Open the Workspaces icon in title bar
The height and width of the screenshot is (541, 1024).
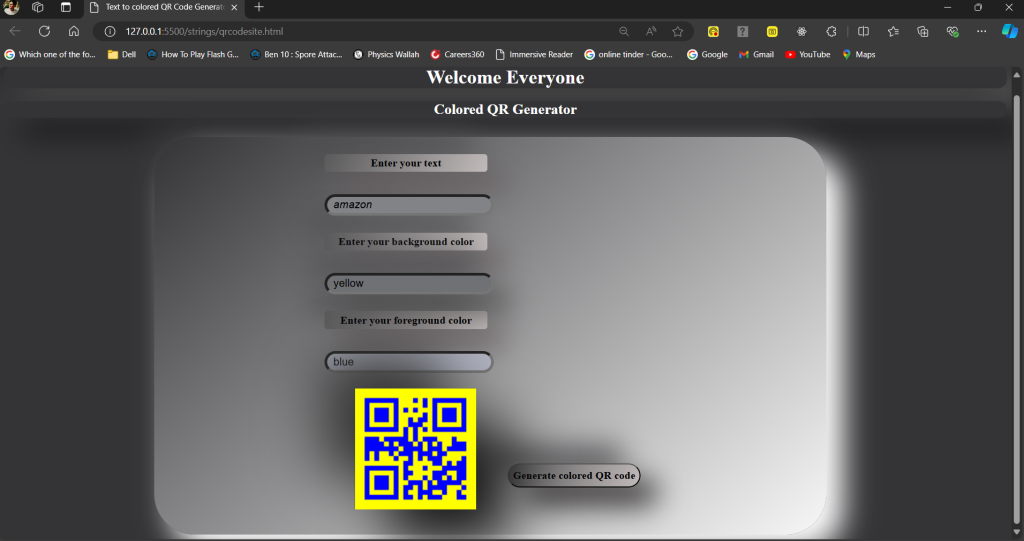pos(37,7)
